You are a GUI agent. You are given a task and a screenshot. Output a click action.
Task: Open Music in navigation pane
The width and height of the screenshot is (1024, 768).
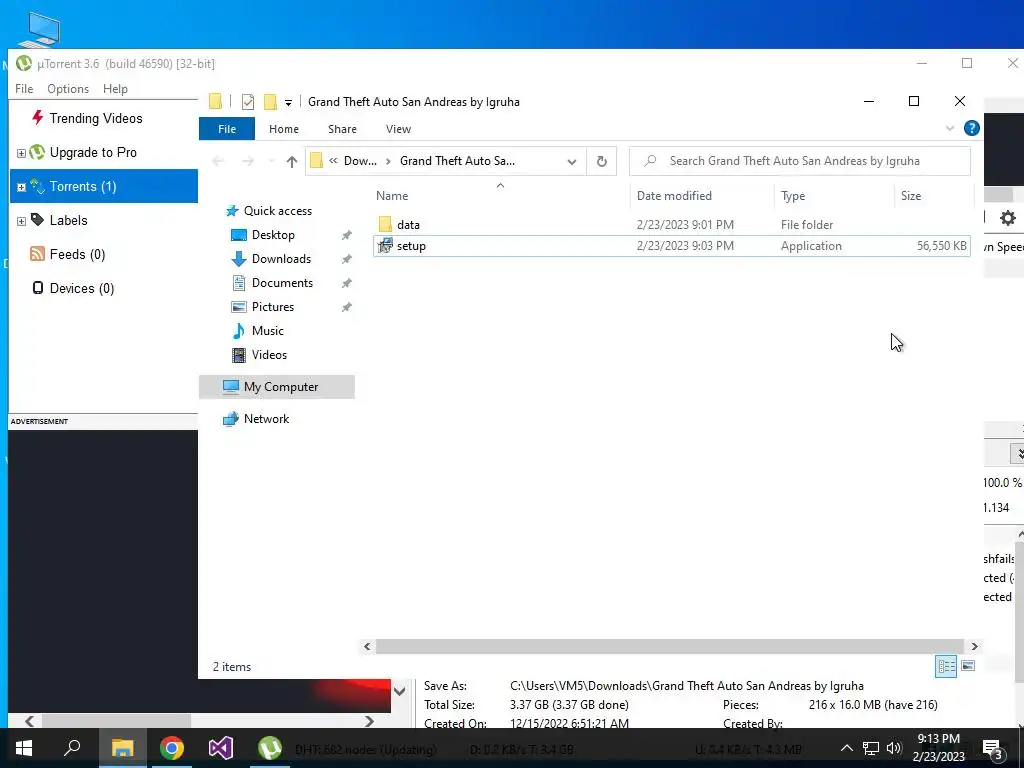pos(267,331)
